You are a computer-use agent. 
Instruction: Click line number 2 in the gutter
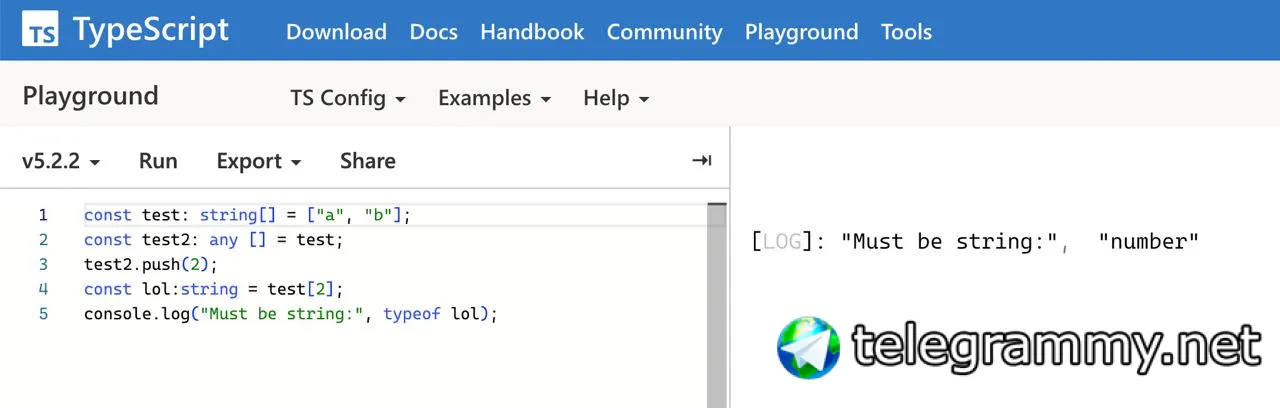(x=43, y=240)
